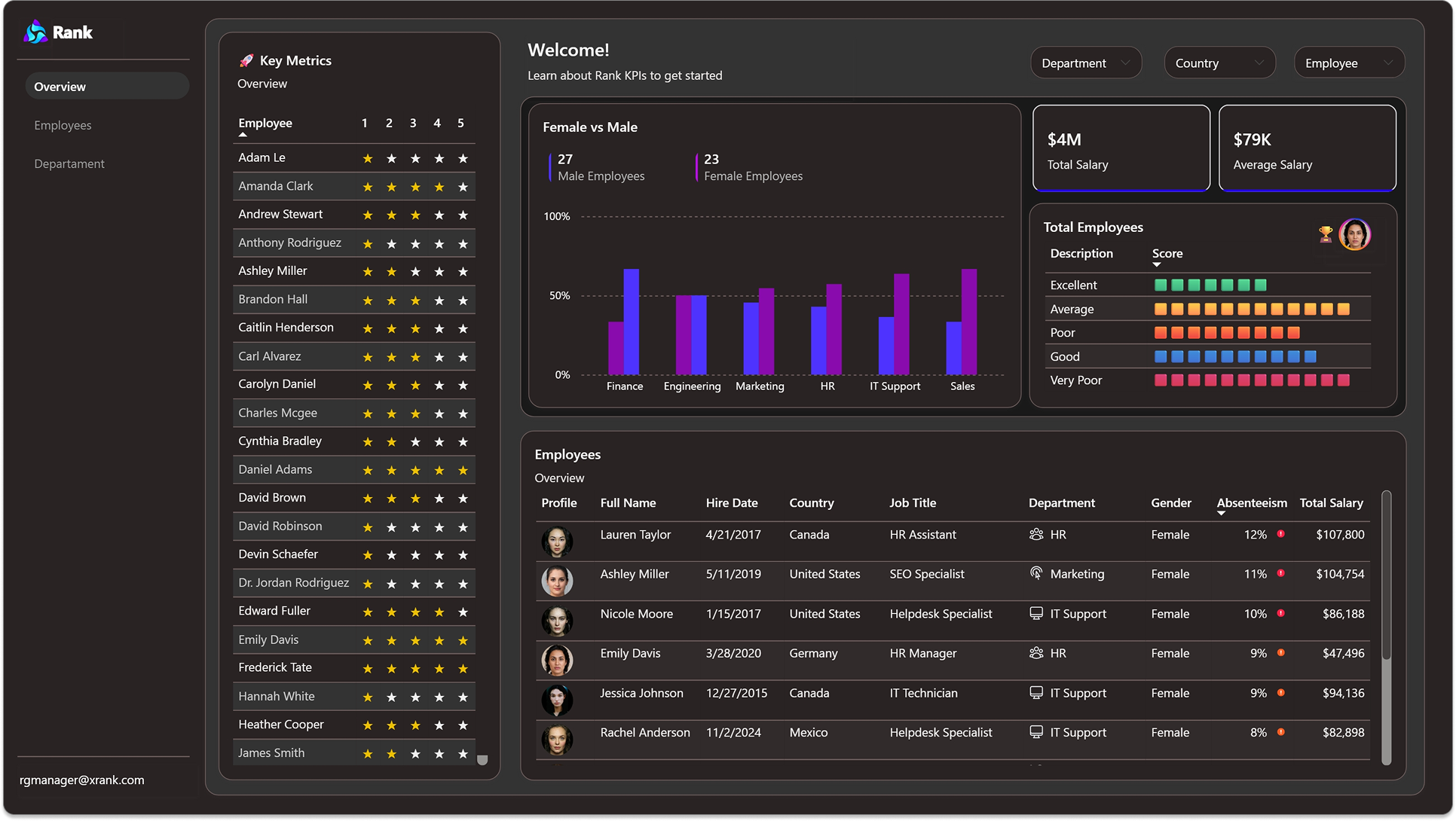Toggle the fifth star for Adam Le
Viewport: 1456px width, 821px height.
(x=462, y=159)
